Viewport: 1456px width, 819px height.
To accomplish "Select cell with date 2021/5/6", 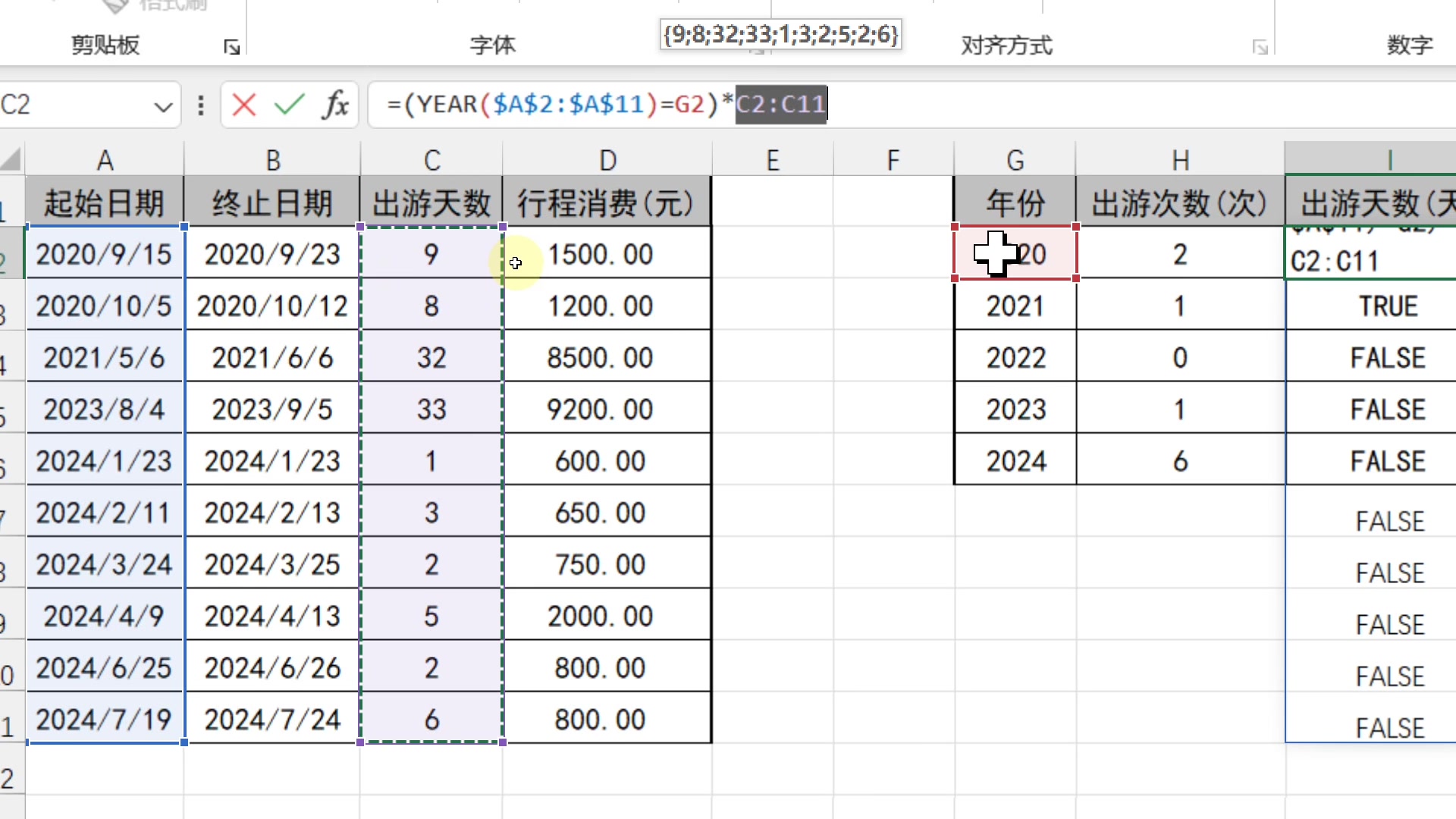I will pyautogui.click(x=105, y=357).
